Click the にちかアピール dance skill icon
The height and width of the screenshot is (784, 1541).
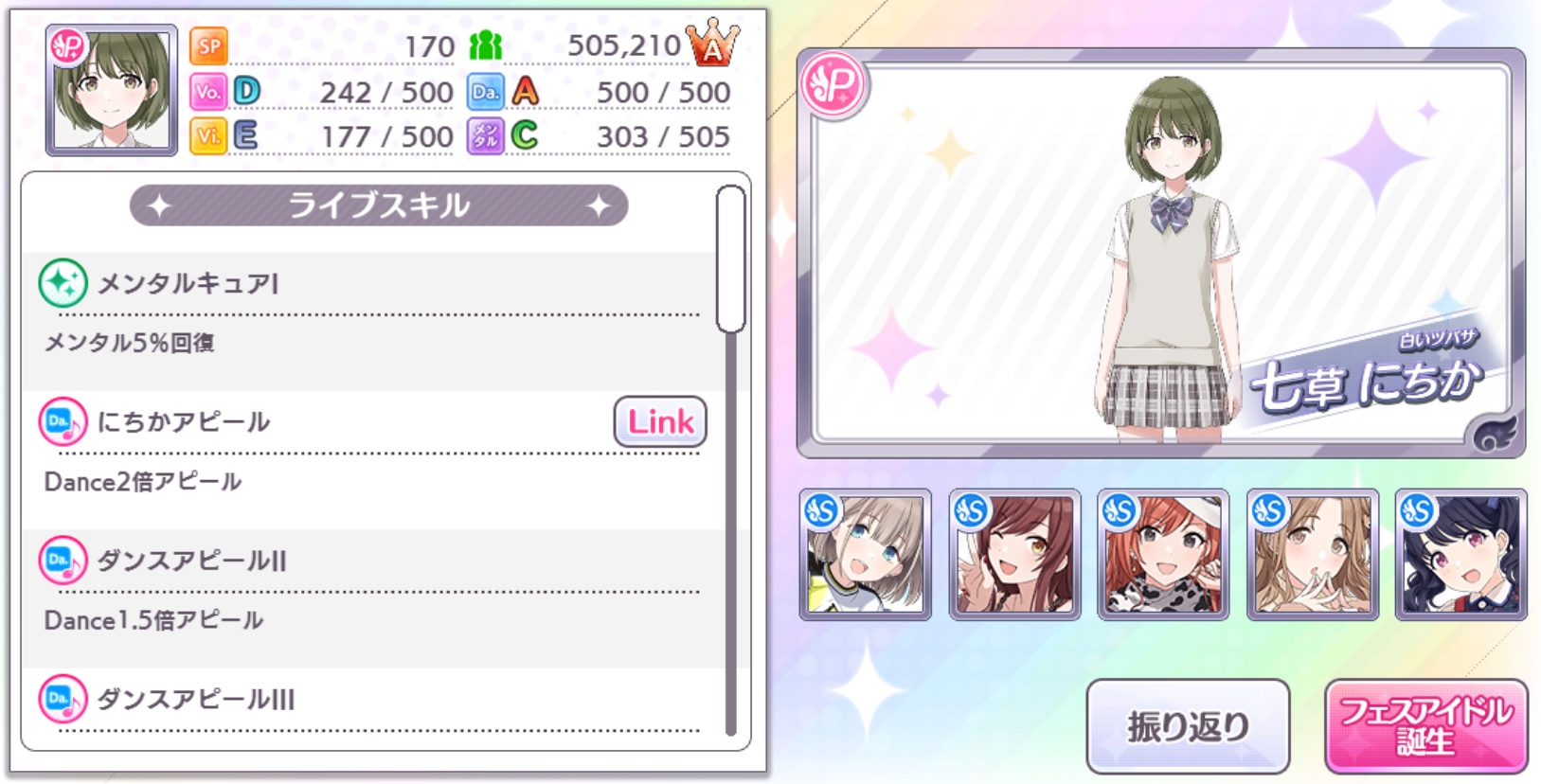63,421
